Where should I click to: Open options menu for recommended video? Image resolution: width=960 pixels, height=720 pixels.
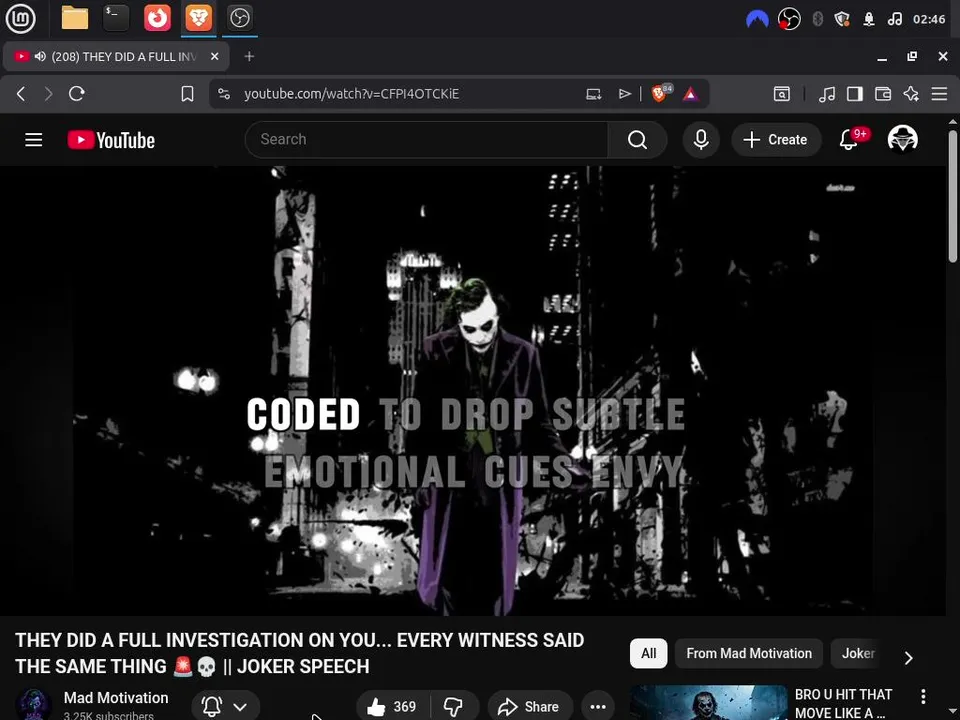[923, 696]
